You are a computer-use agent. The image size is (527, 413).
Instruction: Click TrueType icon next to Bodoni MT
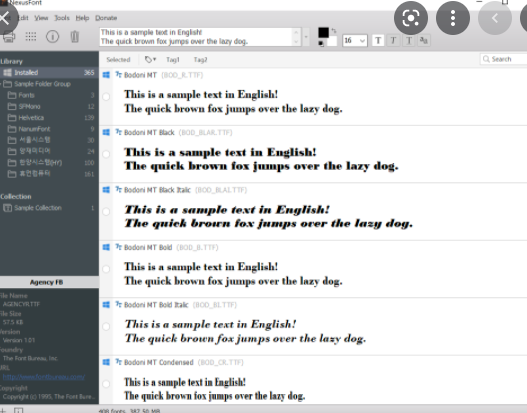(x=118, y=75)
